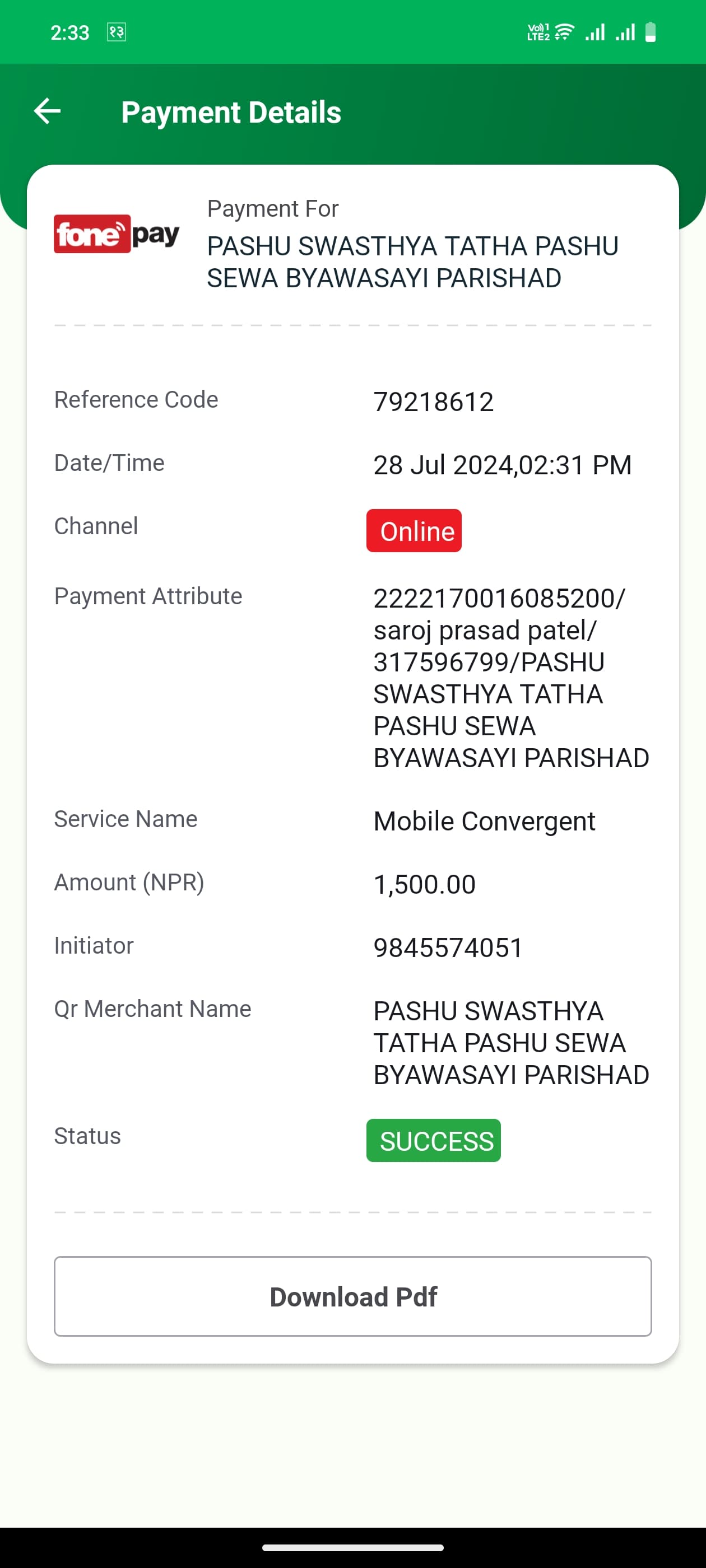This screenshot has height=1568, width=706.
Task: Tap the red Online channel badge
Action: point(414,531)
